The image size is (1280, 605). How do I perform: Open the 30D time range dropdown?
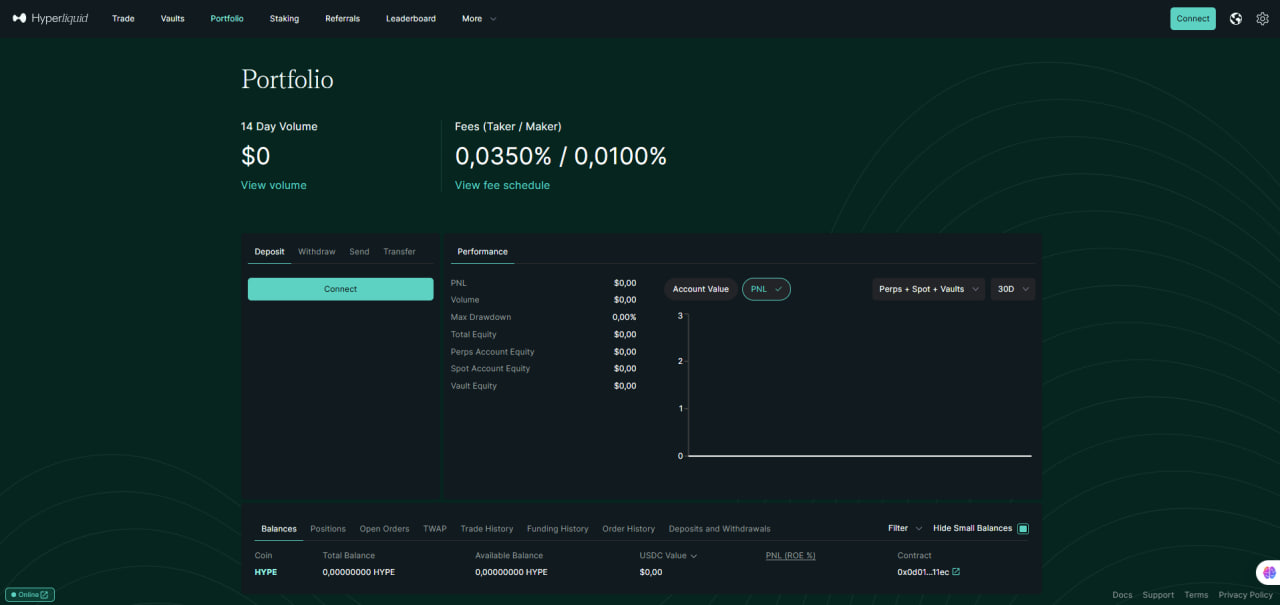[1012, 289]
